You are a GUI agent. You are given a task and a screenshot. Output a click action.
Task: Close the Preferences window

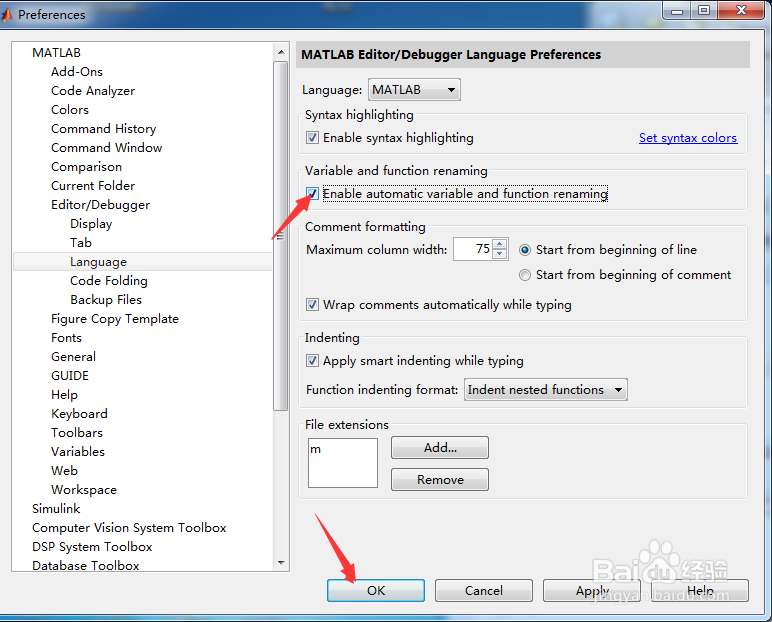point(741,11)
